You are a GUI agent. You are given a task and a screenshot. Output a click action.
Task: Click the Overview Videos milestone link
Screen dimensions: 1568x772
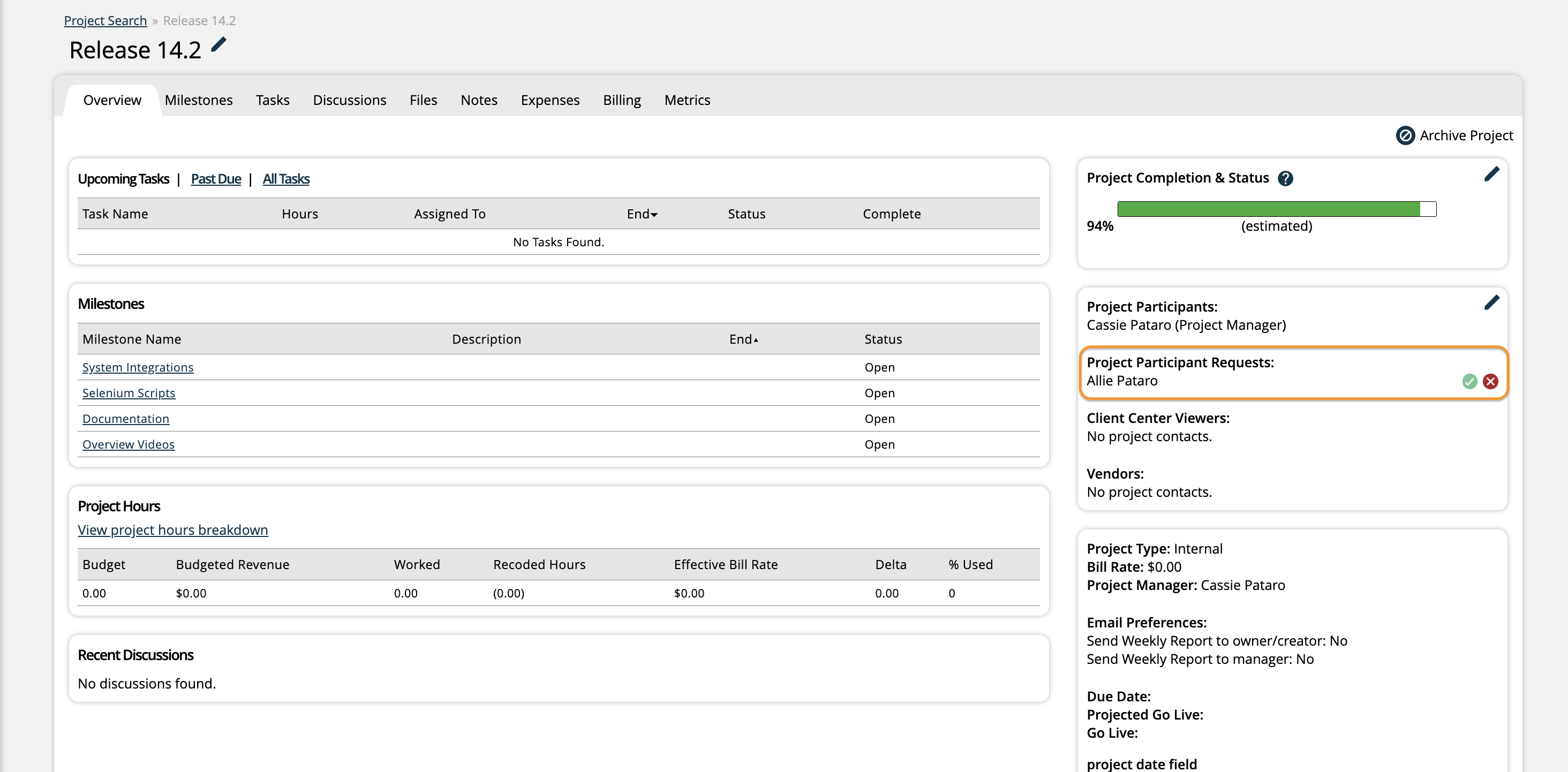pyautogui.click(x=129, y=444)
